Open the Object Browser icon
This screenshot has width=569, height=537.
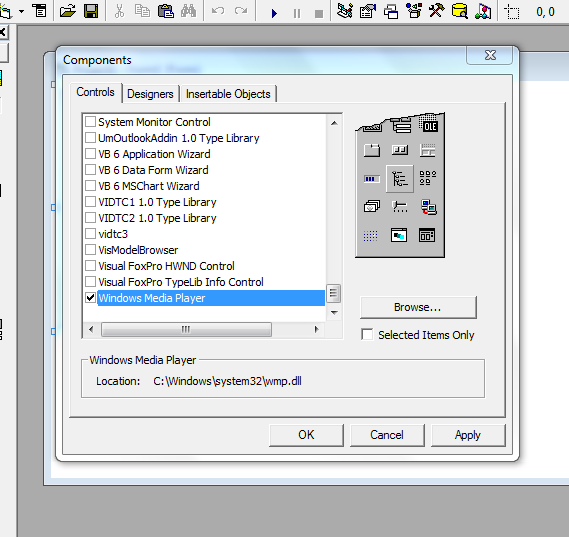(x=414, y=11)
